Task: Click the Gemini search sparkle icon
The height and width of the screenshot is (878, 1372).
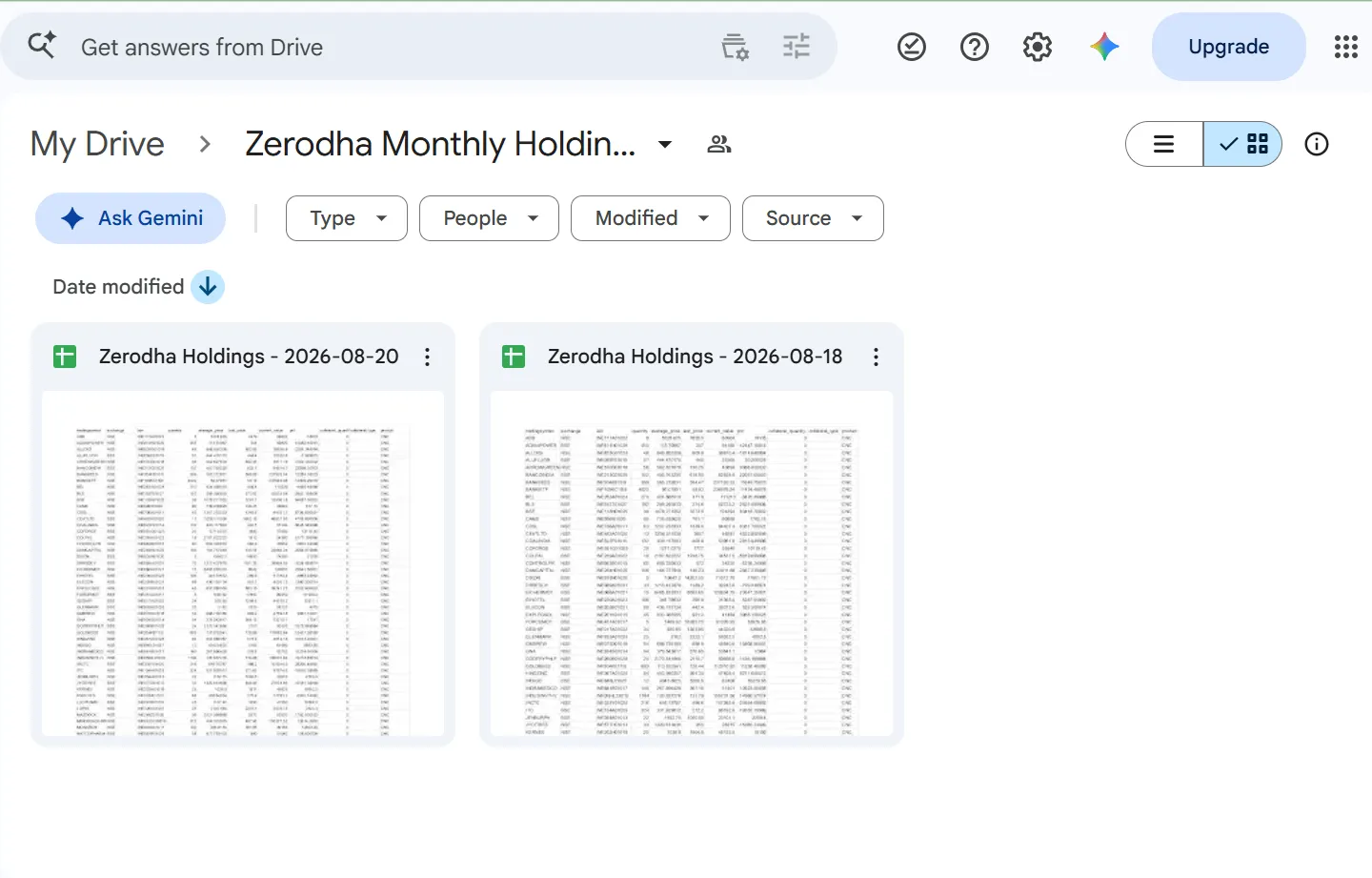Action: tap(42, 45)
